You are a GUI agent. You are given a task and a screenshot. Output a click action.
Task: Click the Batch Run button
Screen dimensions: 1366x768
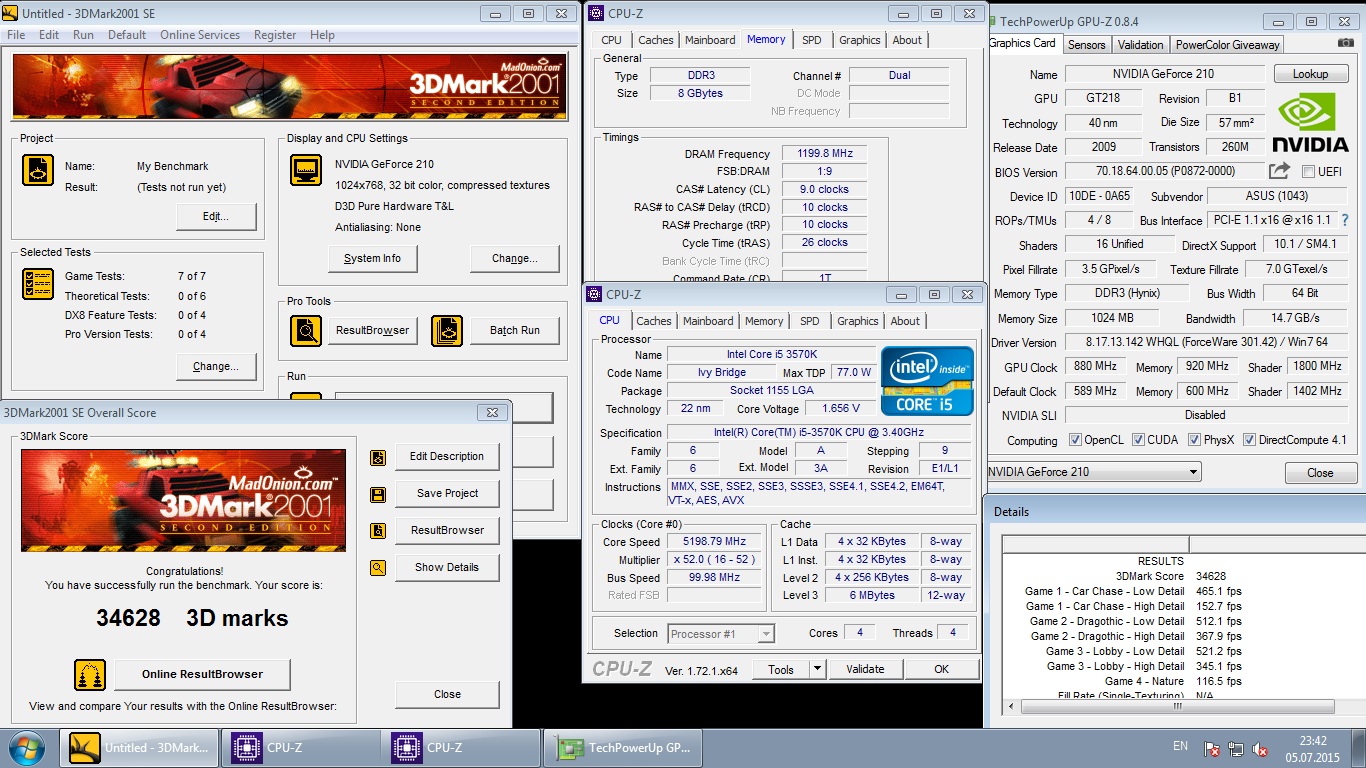click(515, 330)
